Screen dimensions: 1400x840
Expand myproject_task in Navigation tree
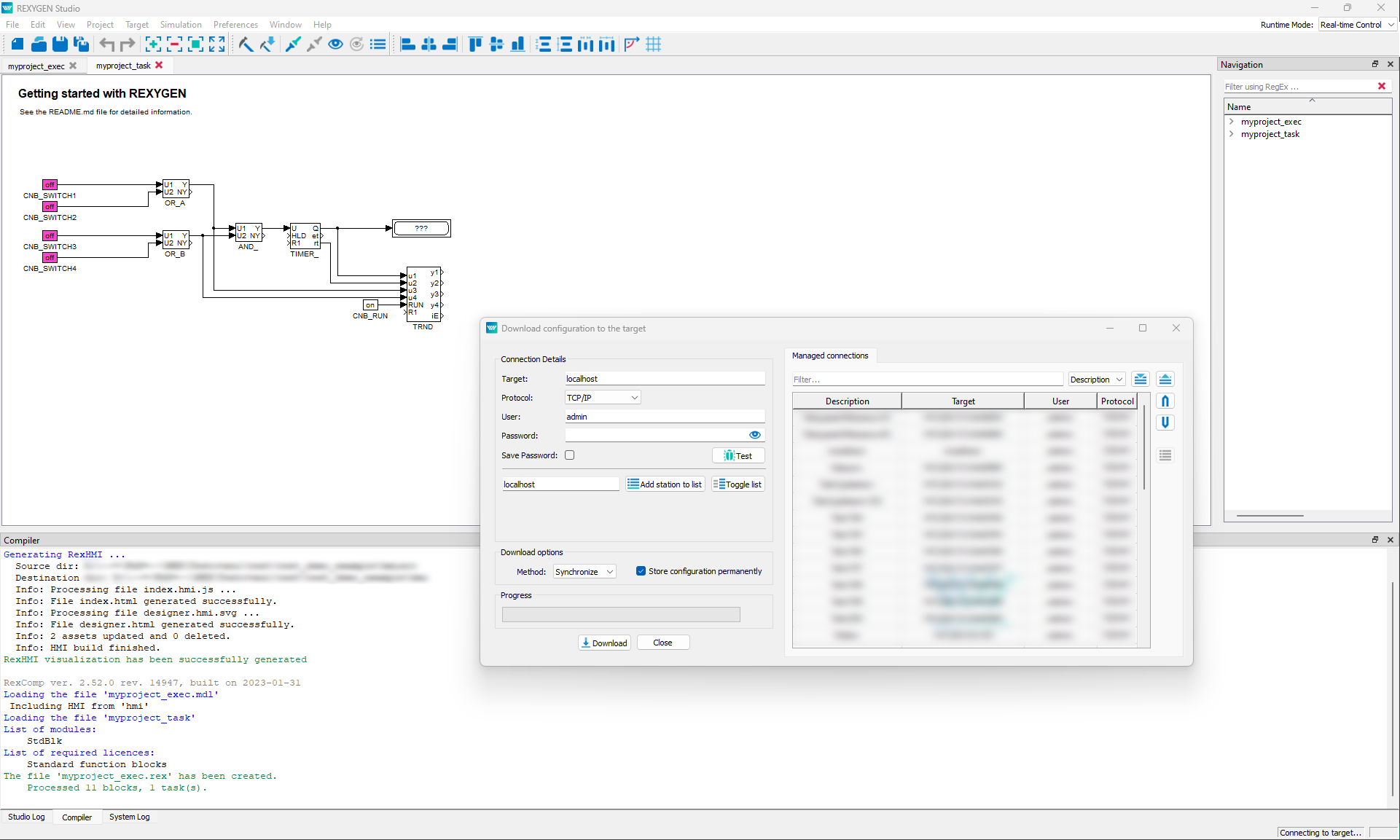click(x=1232, y=134)
